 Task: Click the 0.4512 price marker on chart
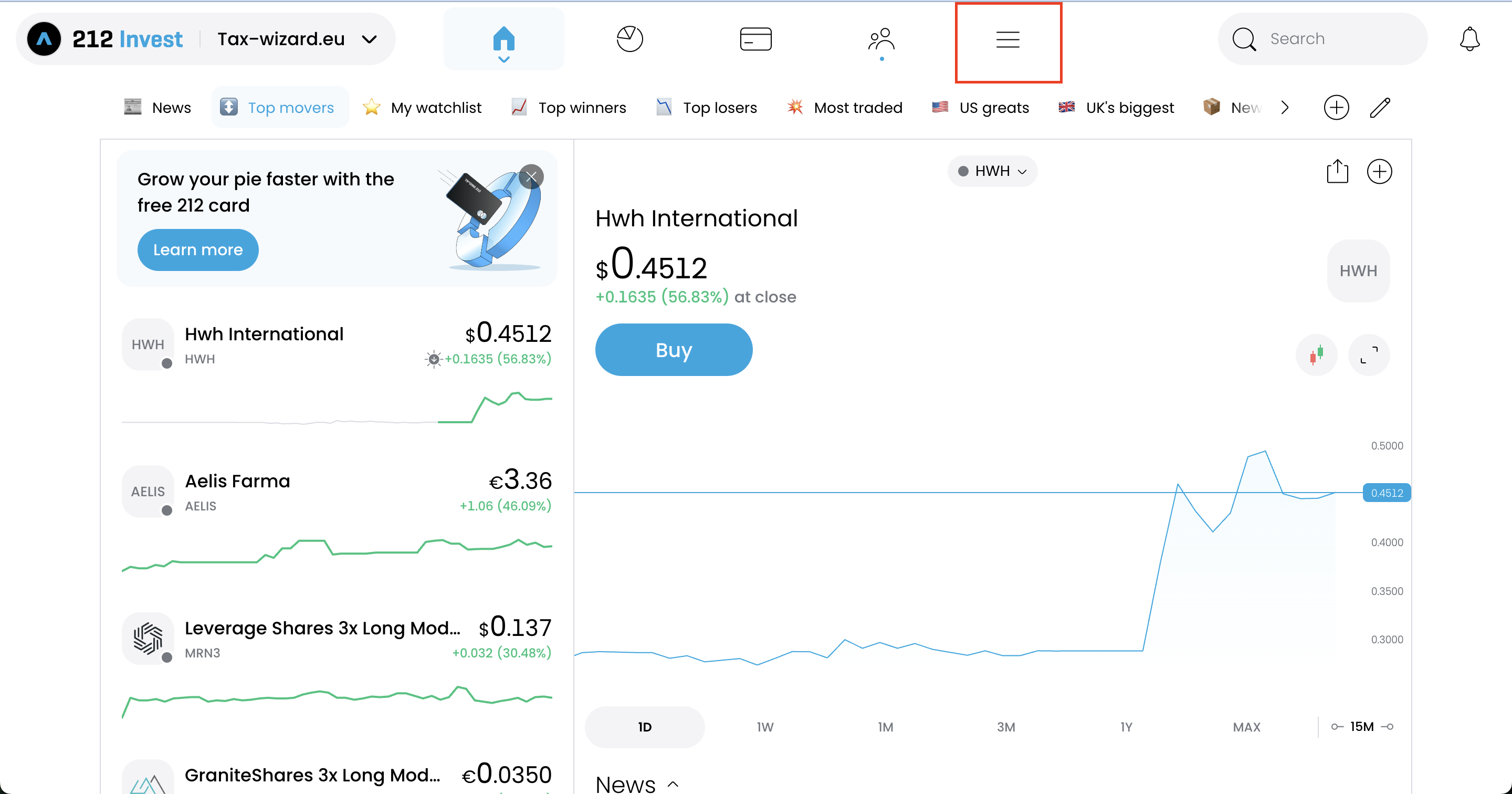click(x=1387, y=493)
